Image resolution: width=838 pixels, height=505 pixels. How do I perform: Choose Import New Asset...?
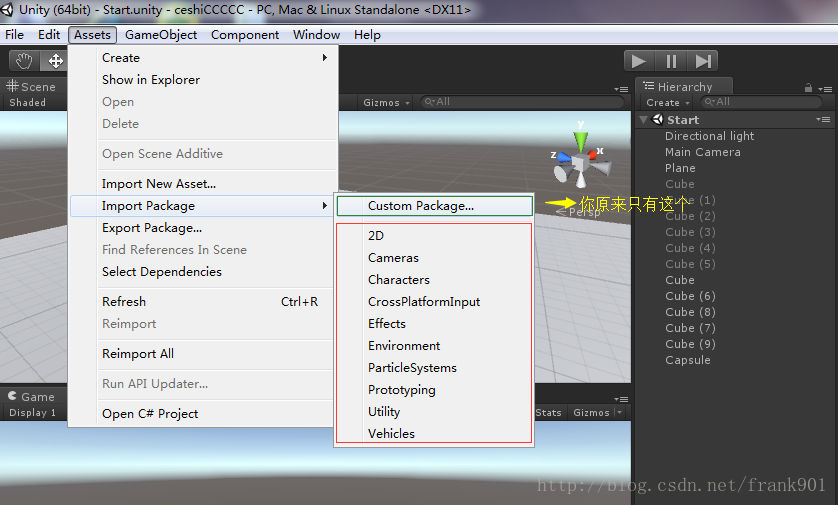pyautogui.click(x=203, y=184)
